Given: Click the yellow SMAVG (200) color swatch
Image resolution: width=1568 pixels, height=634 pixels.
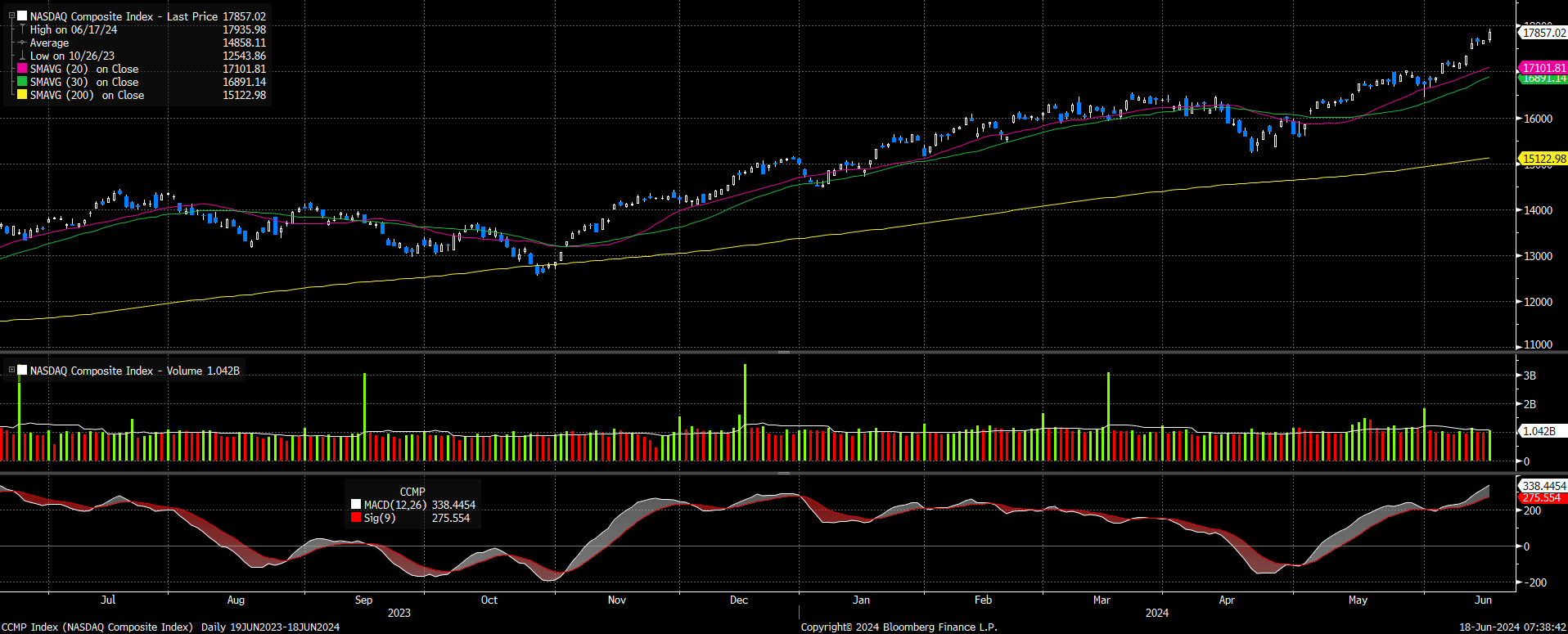Looking at the screenshot, I should (22, 95).
